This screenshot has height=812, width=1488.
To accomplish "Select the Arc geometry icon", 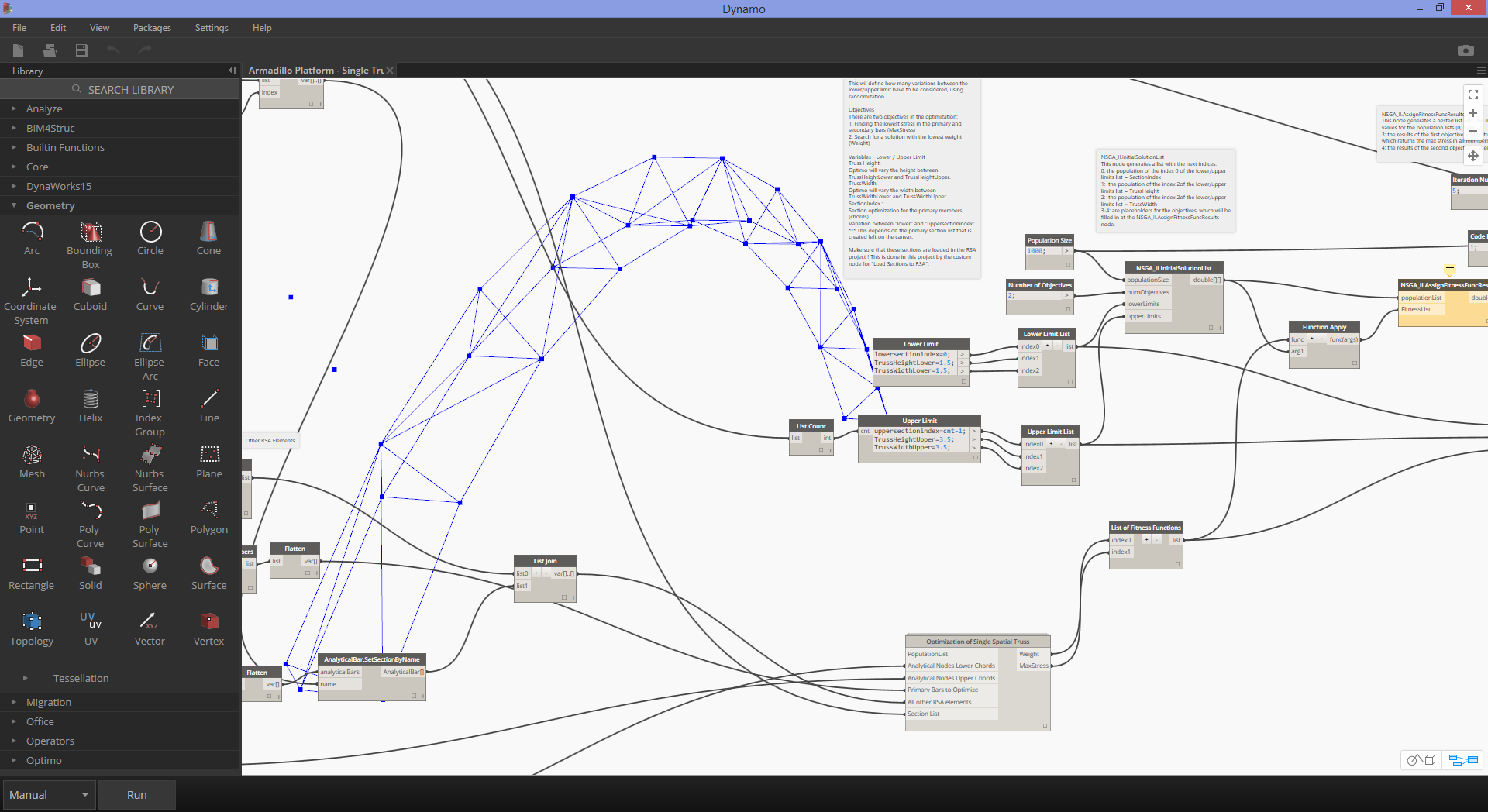I will [x=32, y=232].
